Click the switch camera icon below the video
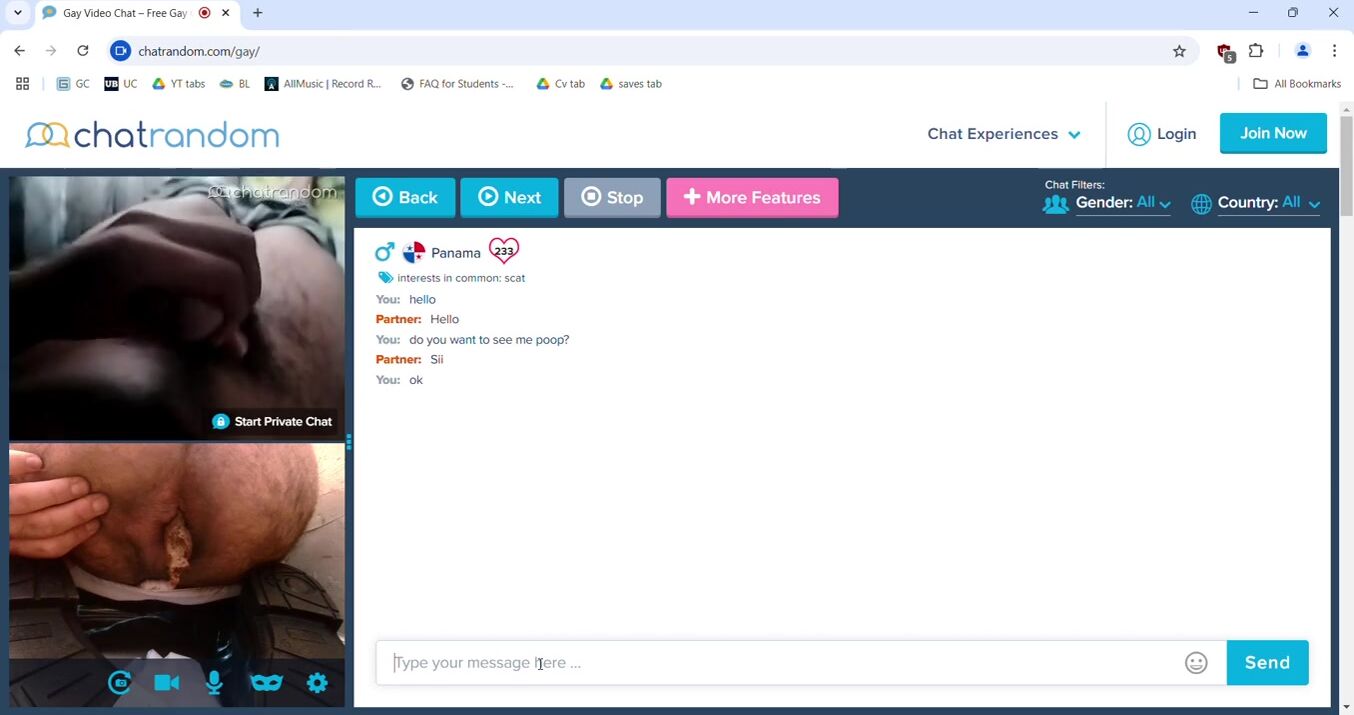The width and height of the screenshot is (1354, 715). point(120,683)
